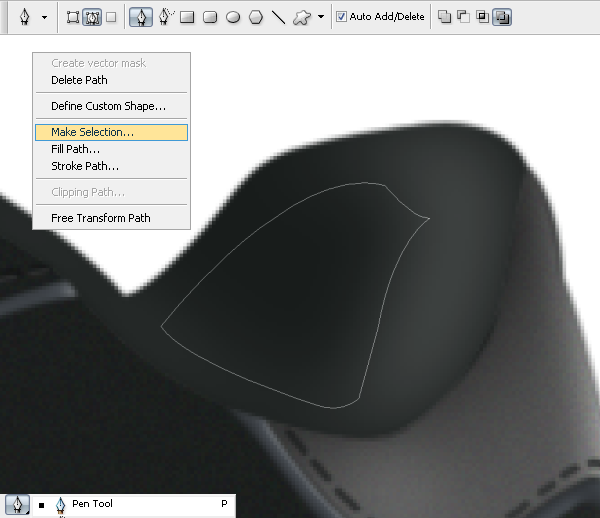Image resolution: width=600 pixels, height=518 pixels.
Task: Select the Rounded Rectangle tool
Action: point(210,17)
